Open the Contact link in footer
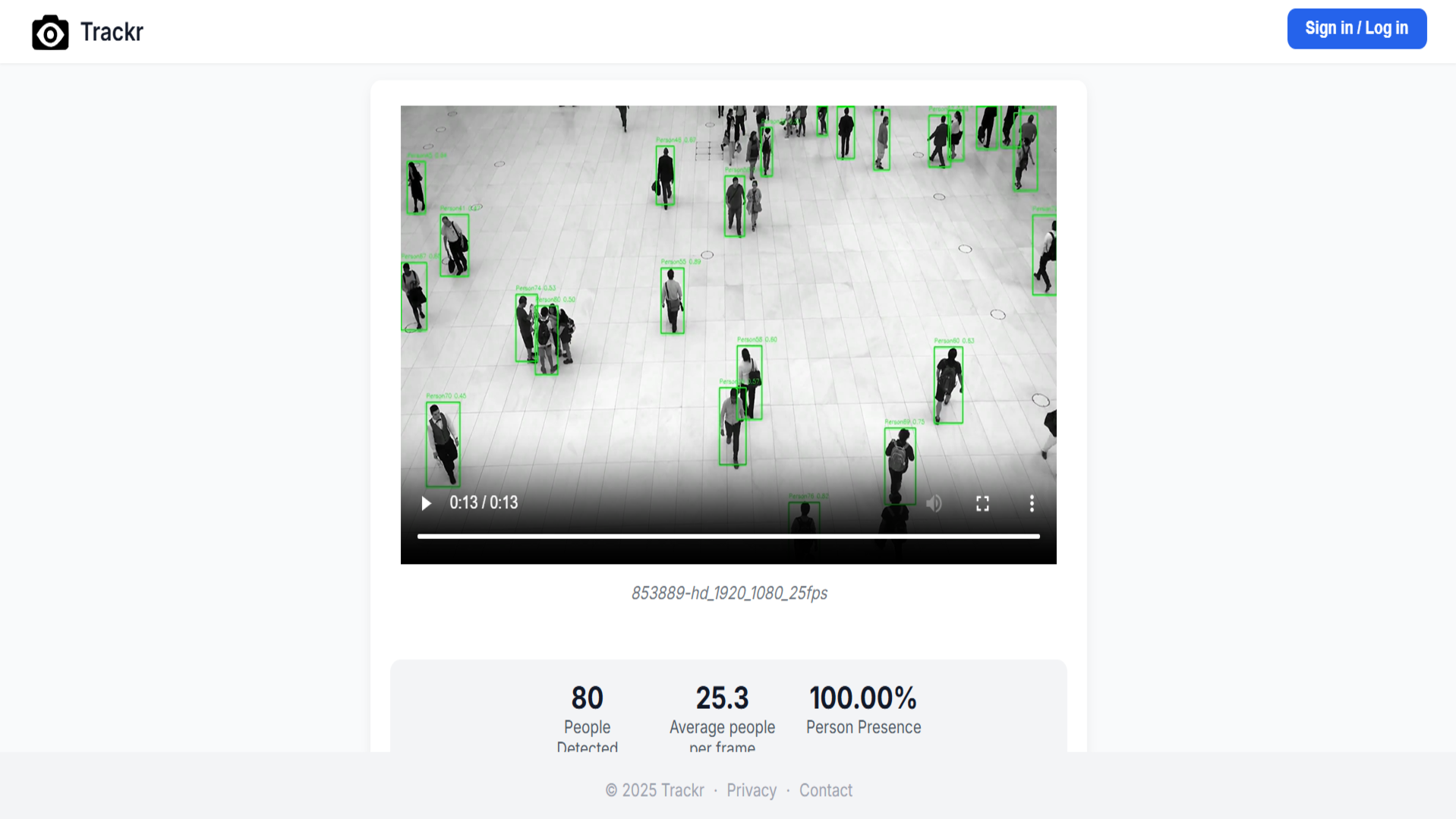The width and height of the screenshot is (1456, 819). click(x=825, y=790)
